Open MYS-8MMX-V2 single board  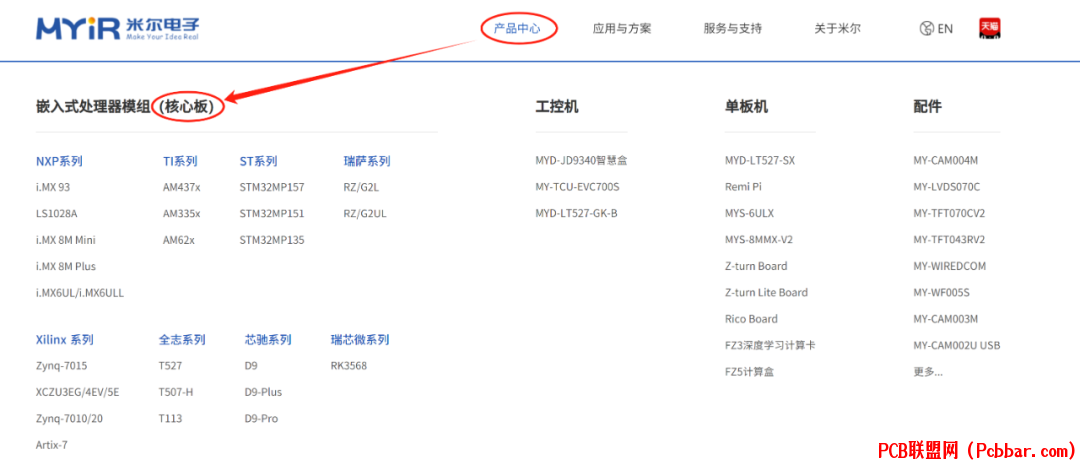pos(759,240)
